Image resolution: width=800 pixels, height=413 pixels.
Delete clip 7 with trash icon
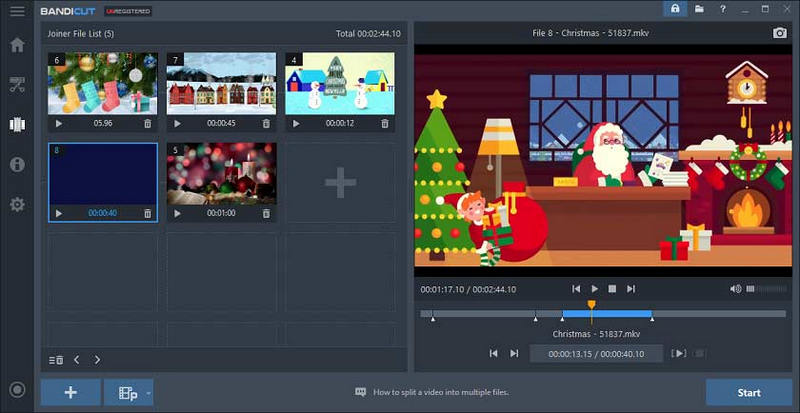click(x=266, y=123)
